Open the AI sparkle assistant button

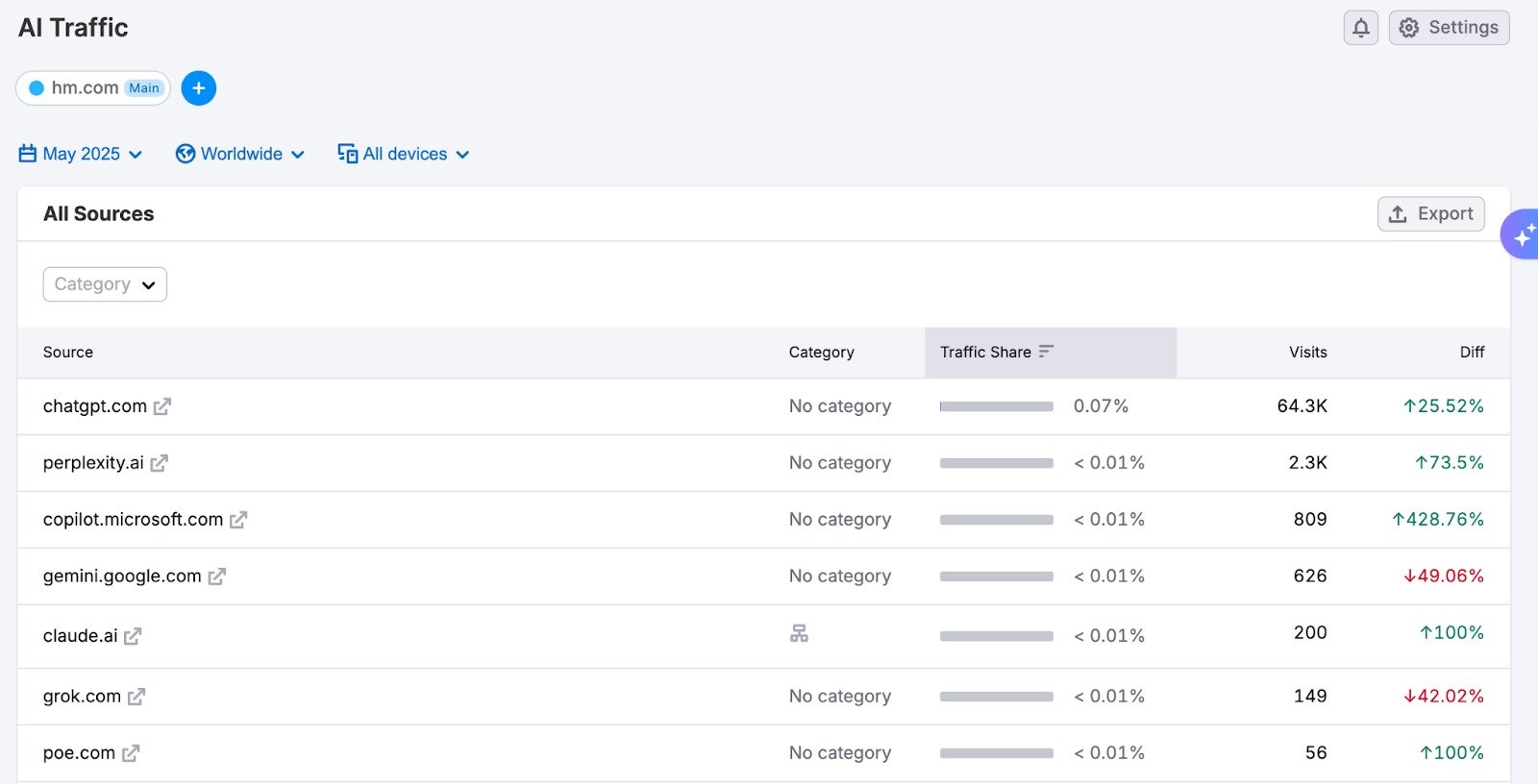point(1522,234)
